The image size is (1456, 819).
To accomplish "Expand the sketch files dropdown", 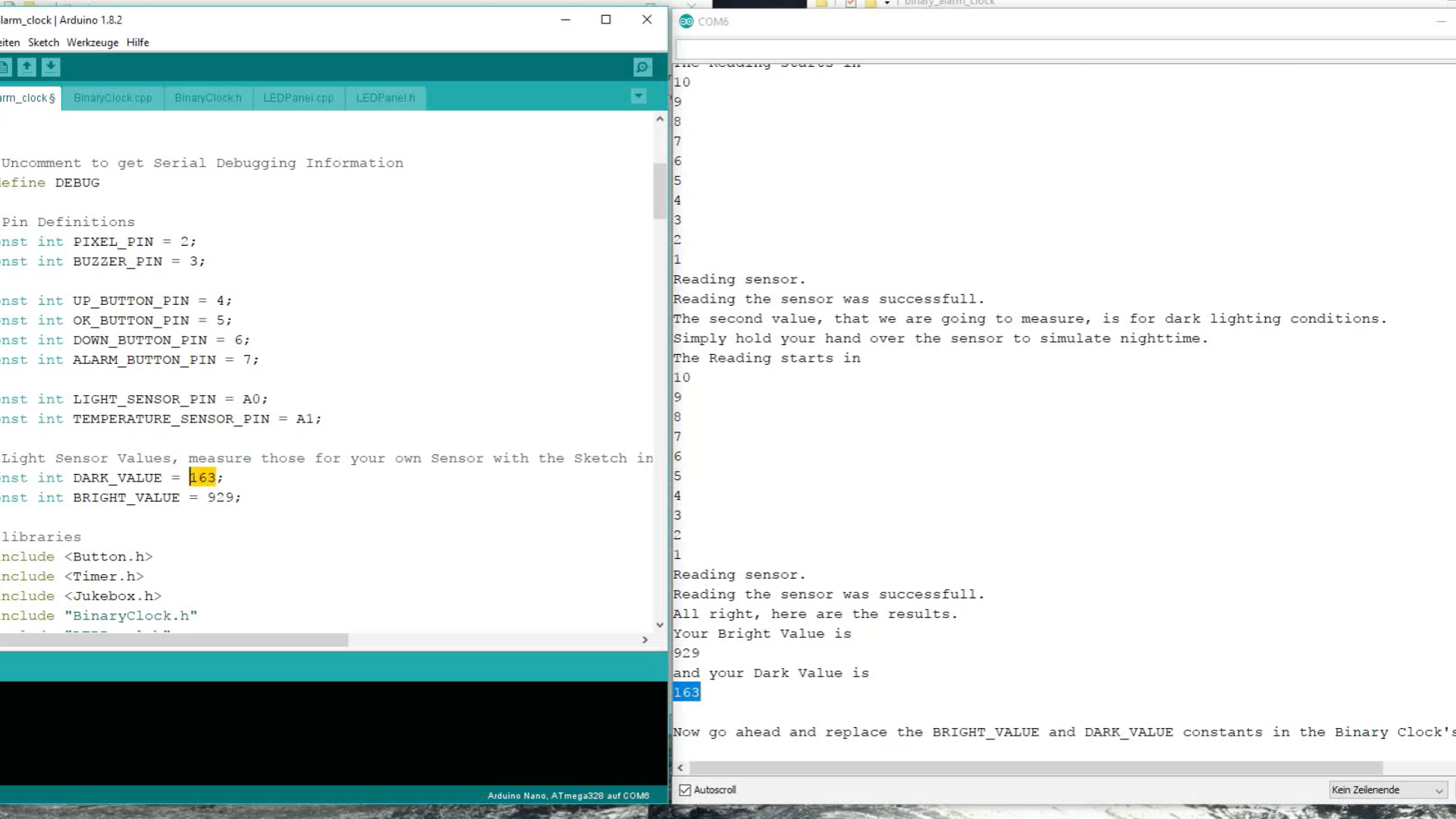I will (x=638, y=96).
